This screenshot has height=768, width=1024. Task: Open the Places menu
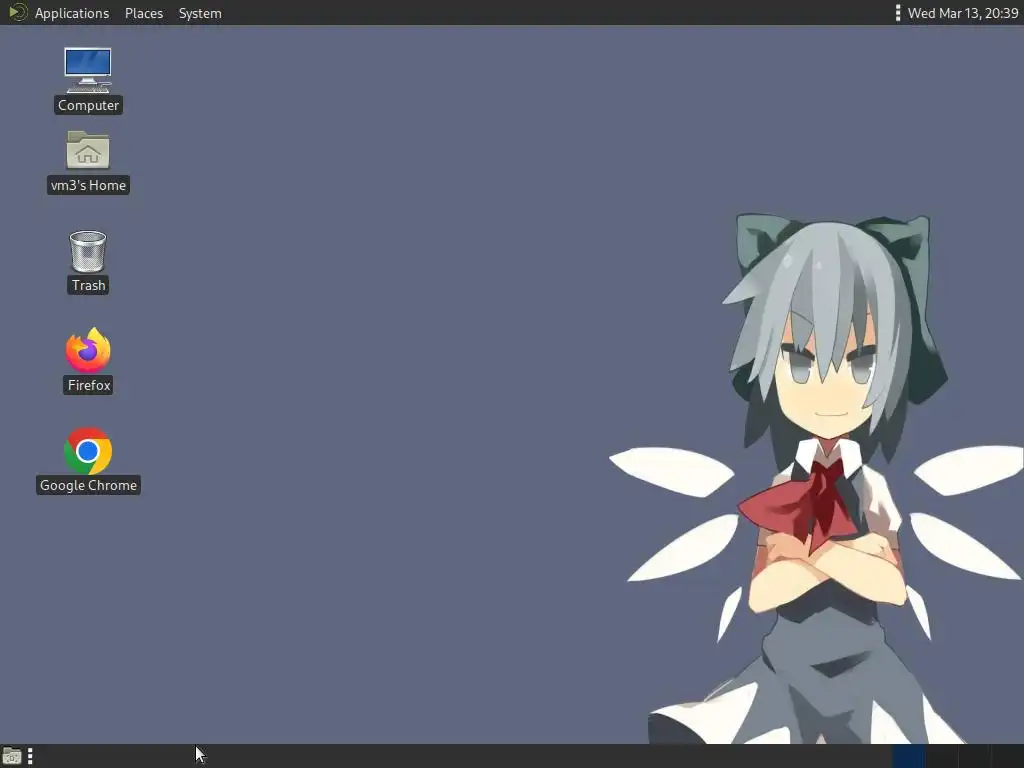[144, 13]
